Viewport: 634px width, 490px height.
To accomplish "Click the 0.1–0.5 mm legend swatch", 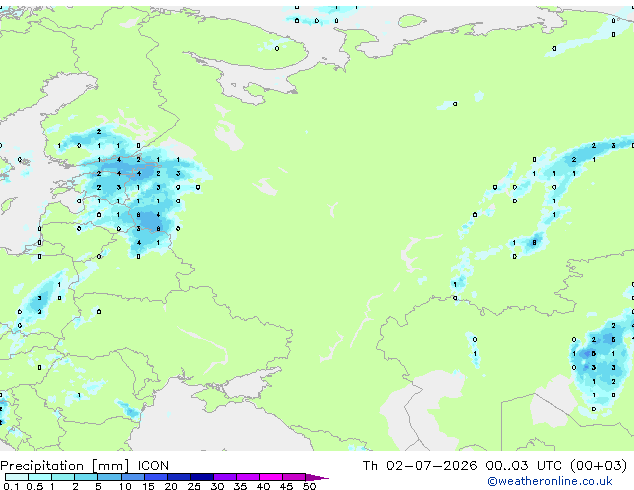I will (x=17, y=477).
